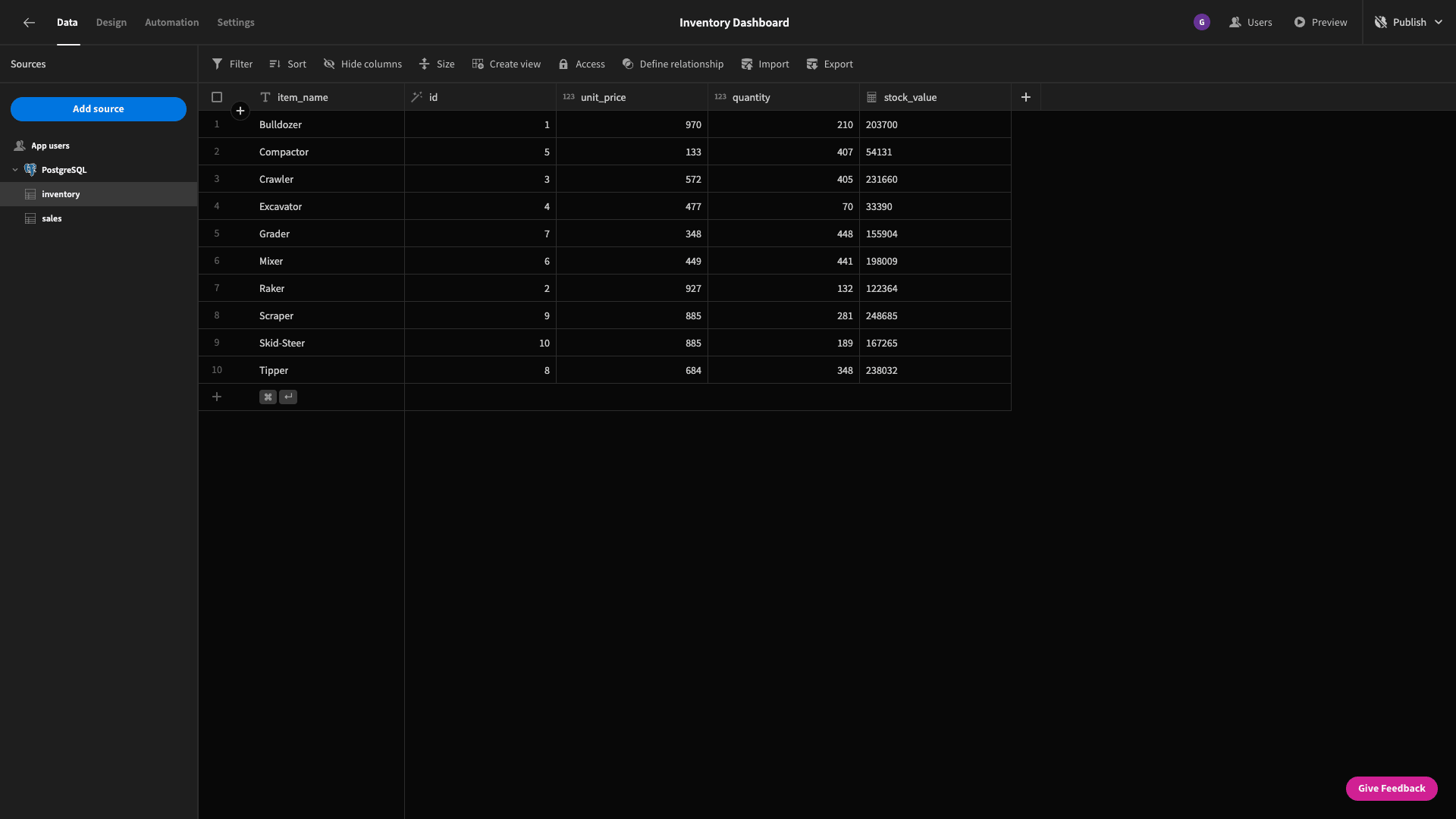Click the Give Feedback button

pos(1392,789)
